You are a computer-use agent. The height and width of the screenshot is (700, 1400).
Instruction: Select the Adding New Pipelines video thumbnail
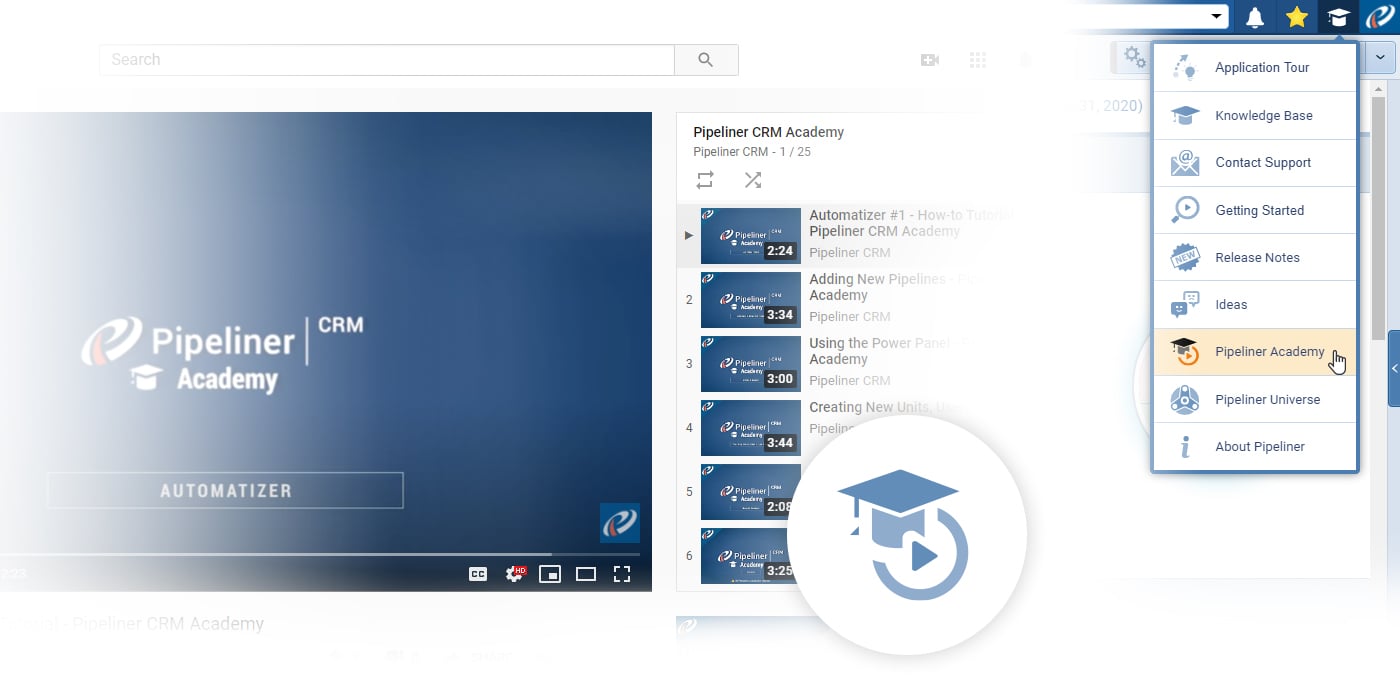[x=750, y=299]
